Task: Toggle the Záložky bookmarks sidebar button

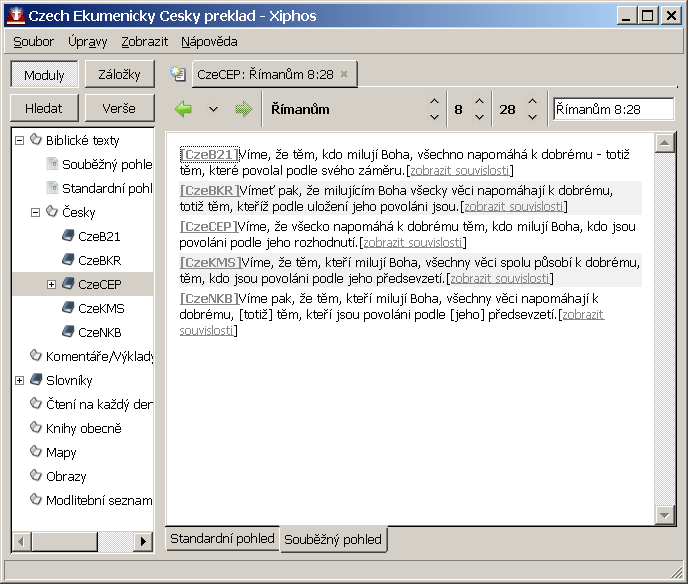Action: (119, 74)
